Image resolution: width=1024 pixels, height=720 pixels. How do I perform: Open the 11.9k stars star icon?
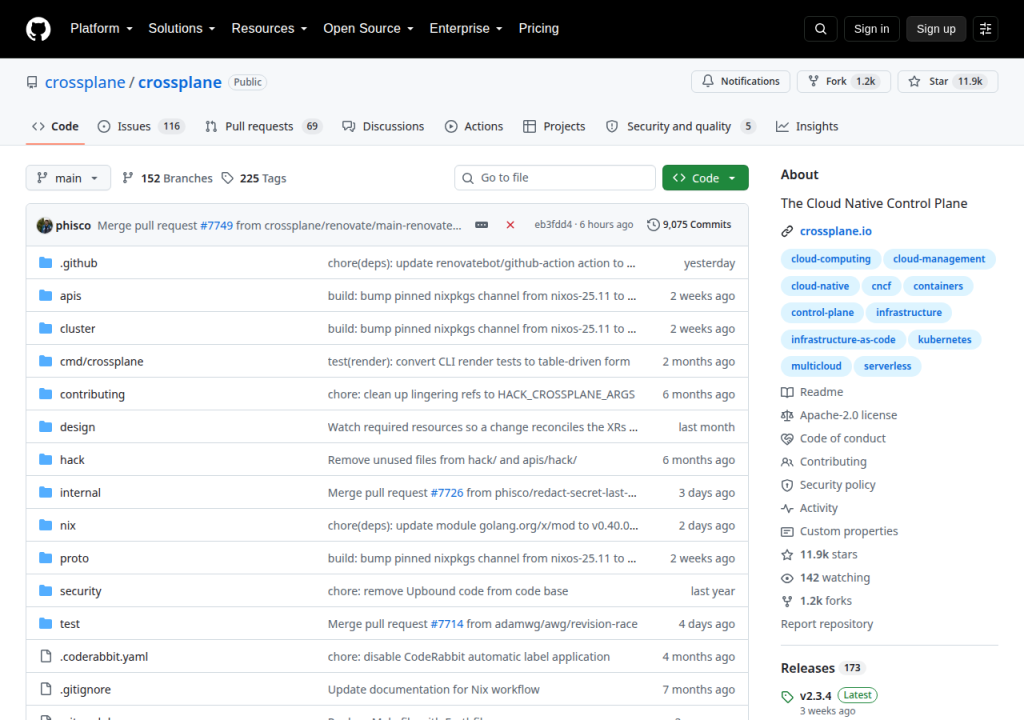[x=787, y=555]
